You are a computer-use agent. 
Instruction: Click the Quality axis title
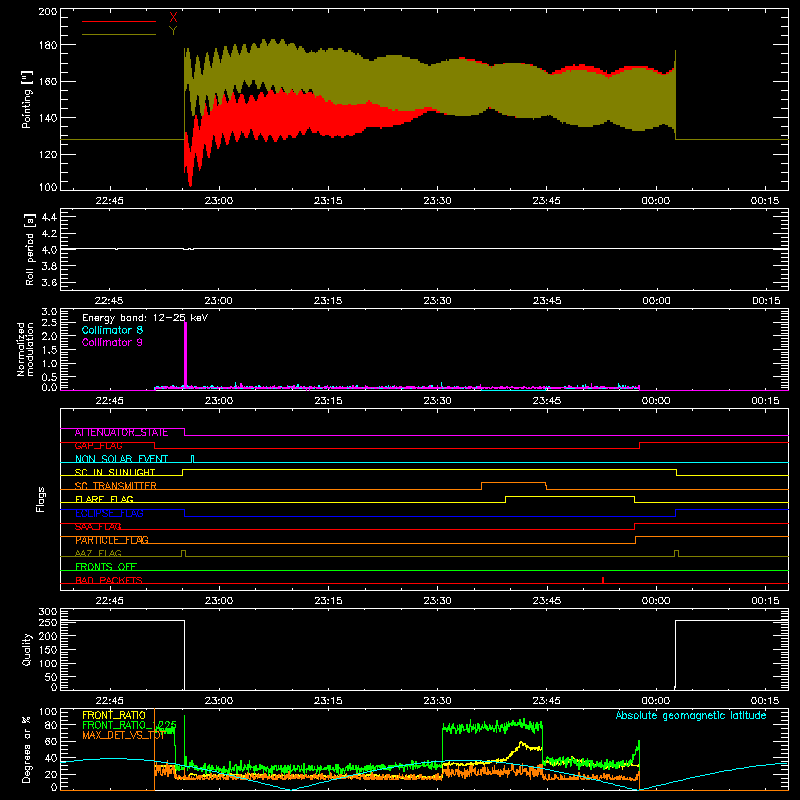(27, 649)
